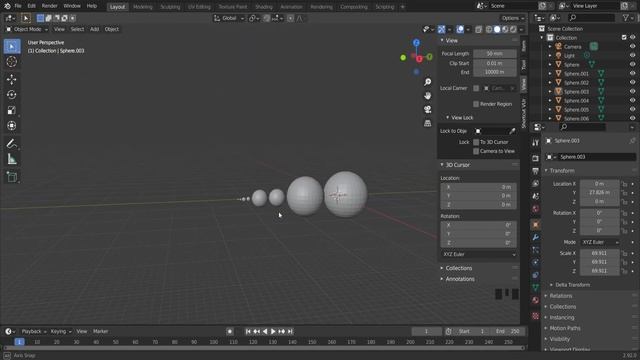This screenshot has width=640, height=360.
Task: Click the pan view hand icon
Action: tap(427, 96)
